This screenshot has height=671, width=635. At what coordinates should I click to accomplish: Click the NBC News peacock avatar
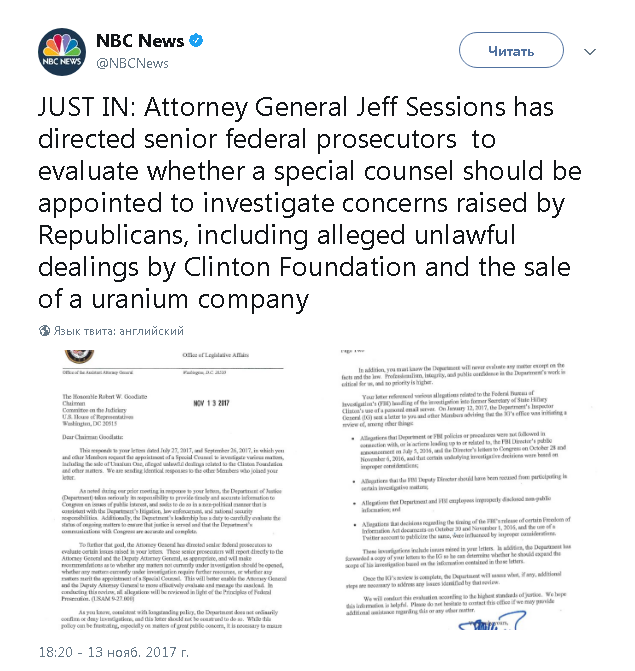pos(63,52)
